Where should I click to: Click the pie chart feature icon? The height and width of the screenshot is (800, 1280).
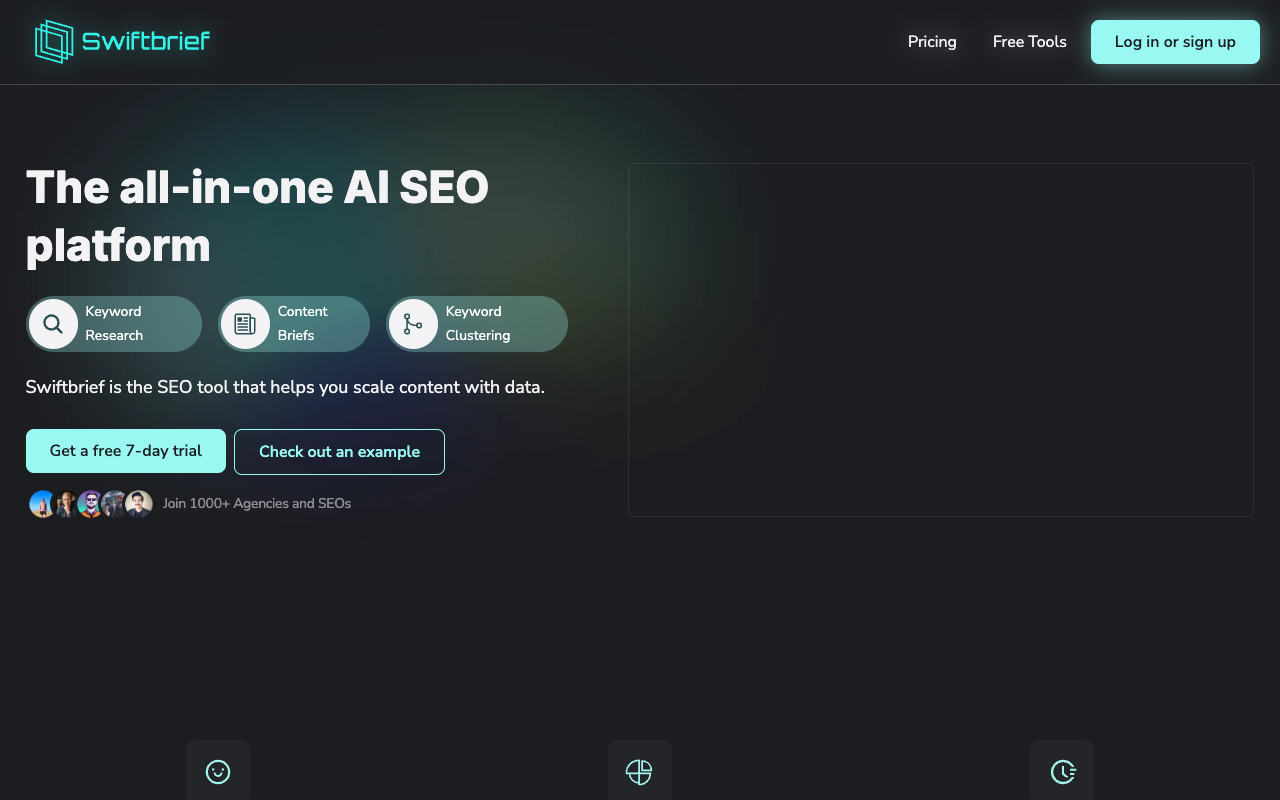point(640,771)
